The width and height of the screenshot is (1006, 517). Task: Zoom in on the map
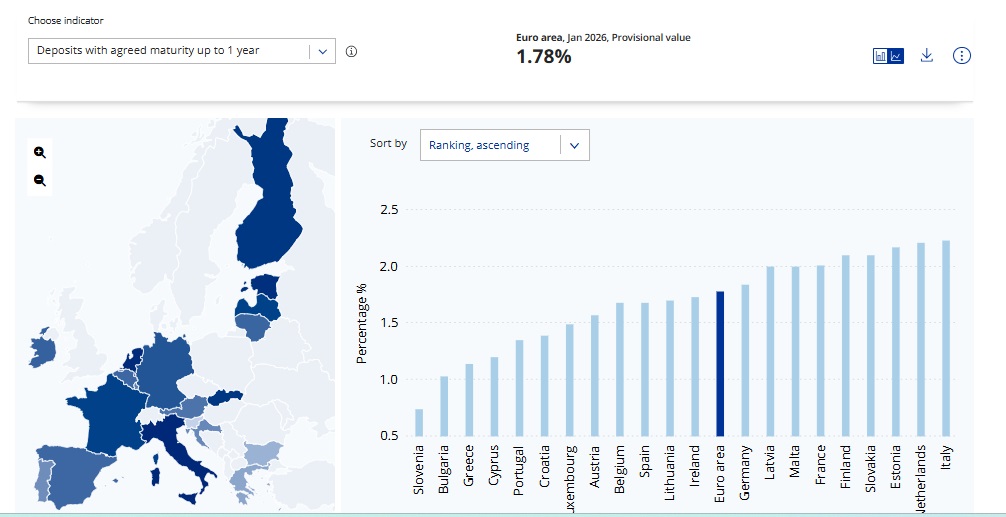tap(40, 152)
